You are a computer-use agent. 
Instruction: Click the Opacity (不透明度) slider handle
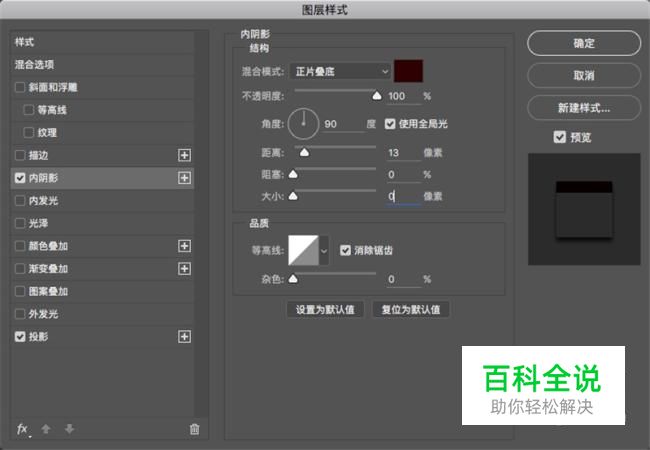click(377, 96)
